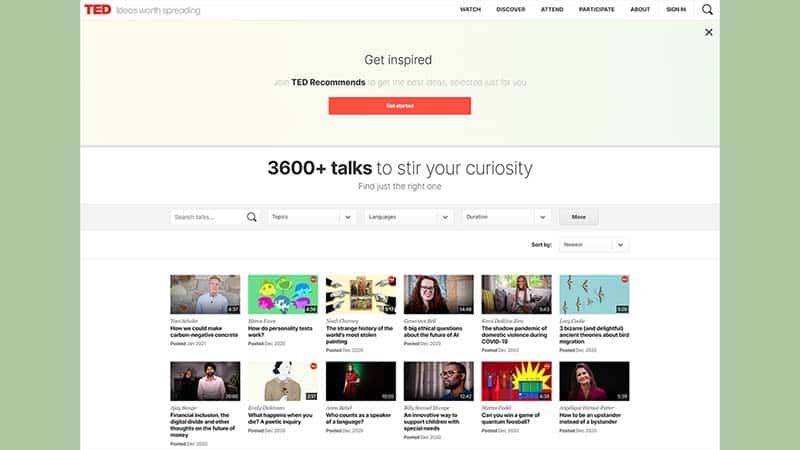This screenshot has height=450, width=800.
Task: Open site search magnifier icon in header
Action: pos(707,10)
